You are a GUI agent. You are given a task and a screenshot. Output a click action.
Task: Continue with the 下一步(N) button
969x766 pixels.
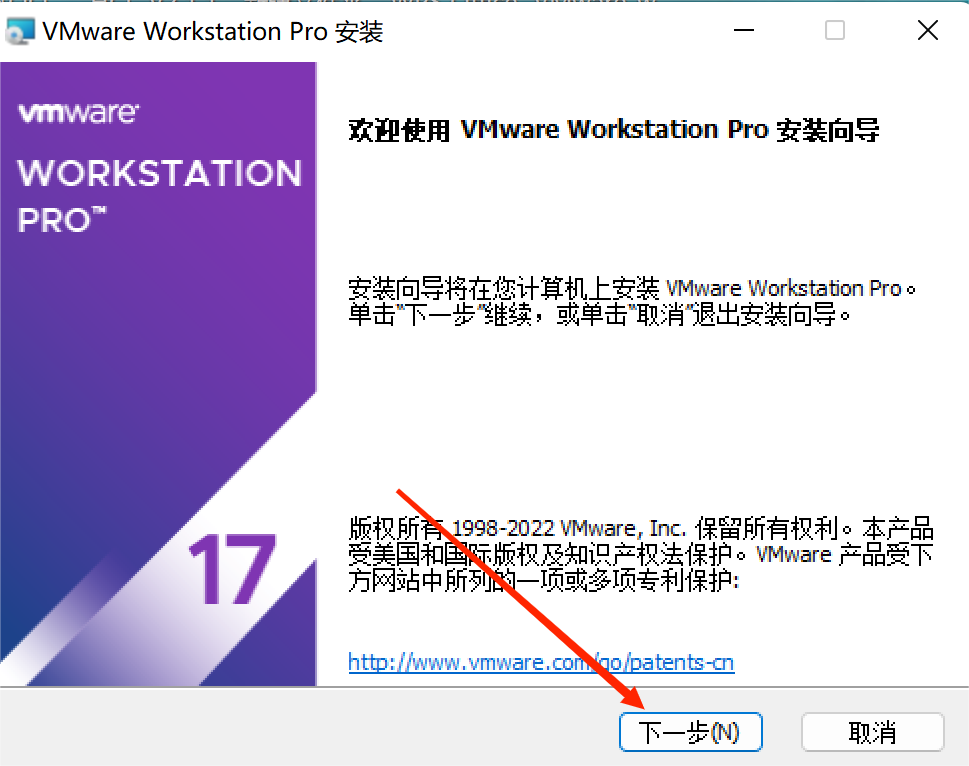(690, 732)
